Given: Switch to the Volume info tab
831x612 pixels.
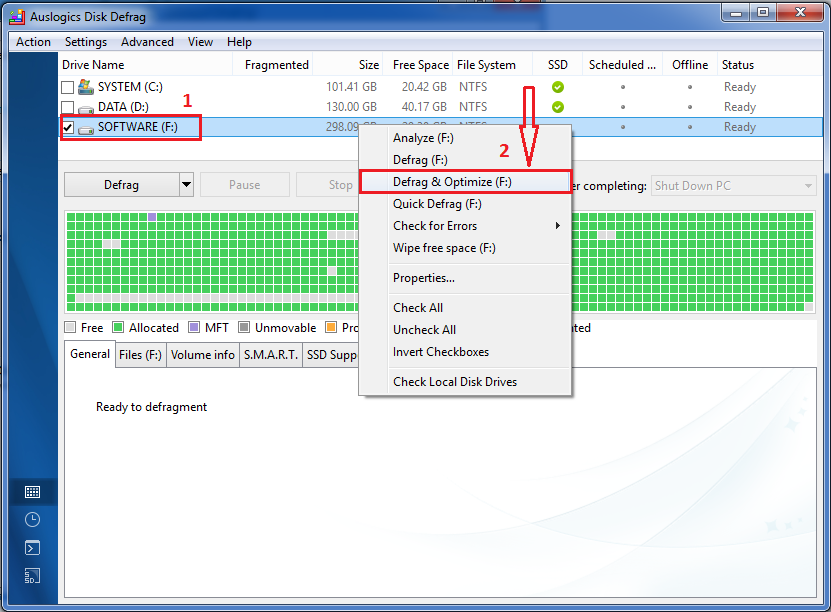Looking at the screenshot, I should (x=202, y=355).
